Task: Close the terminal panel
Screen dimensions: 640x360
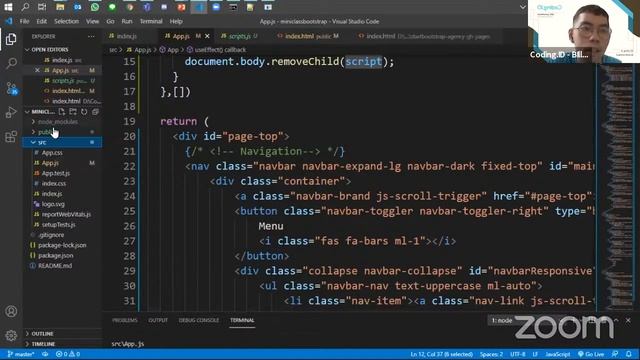Action: (x=628, y=320)
